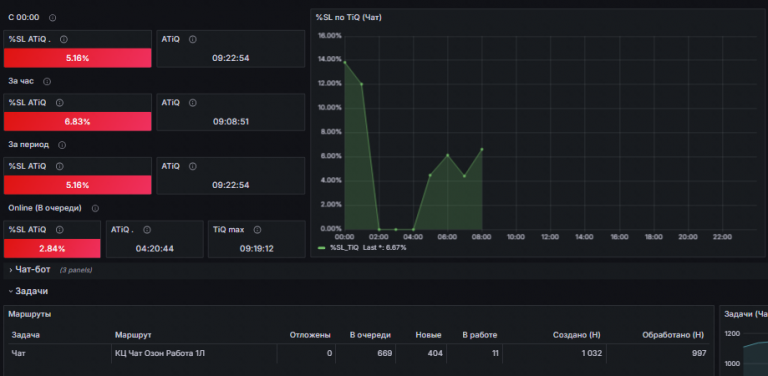The image size is (768, 376).
Task: Click the 16.00% label on chart Y axis
Action: click(330, 36)
